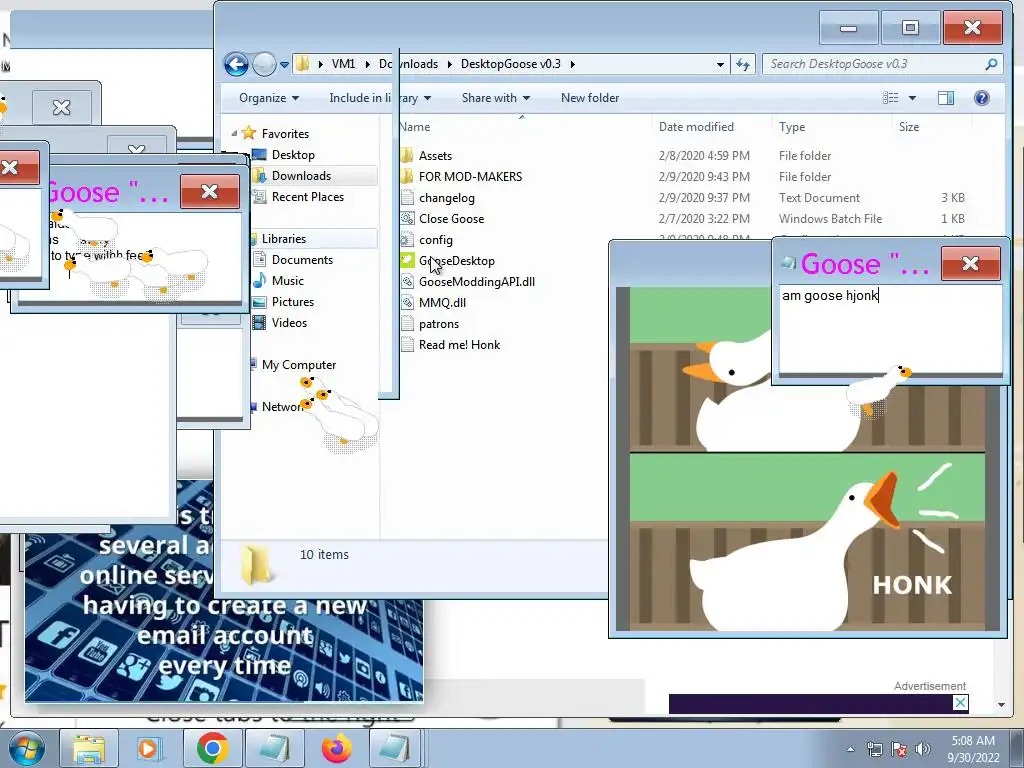This screenshot has height=768, width=1024.
Task: Select My Computer in the navigation pane
Action: (298, 365)
